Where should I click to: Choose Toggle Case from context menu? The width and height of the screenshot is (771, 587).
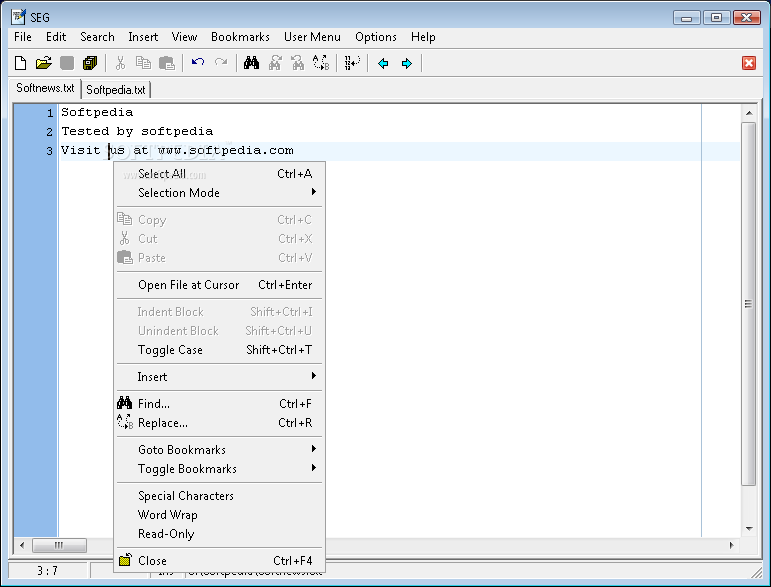tap(219, 350)
